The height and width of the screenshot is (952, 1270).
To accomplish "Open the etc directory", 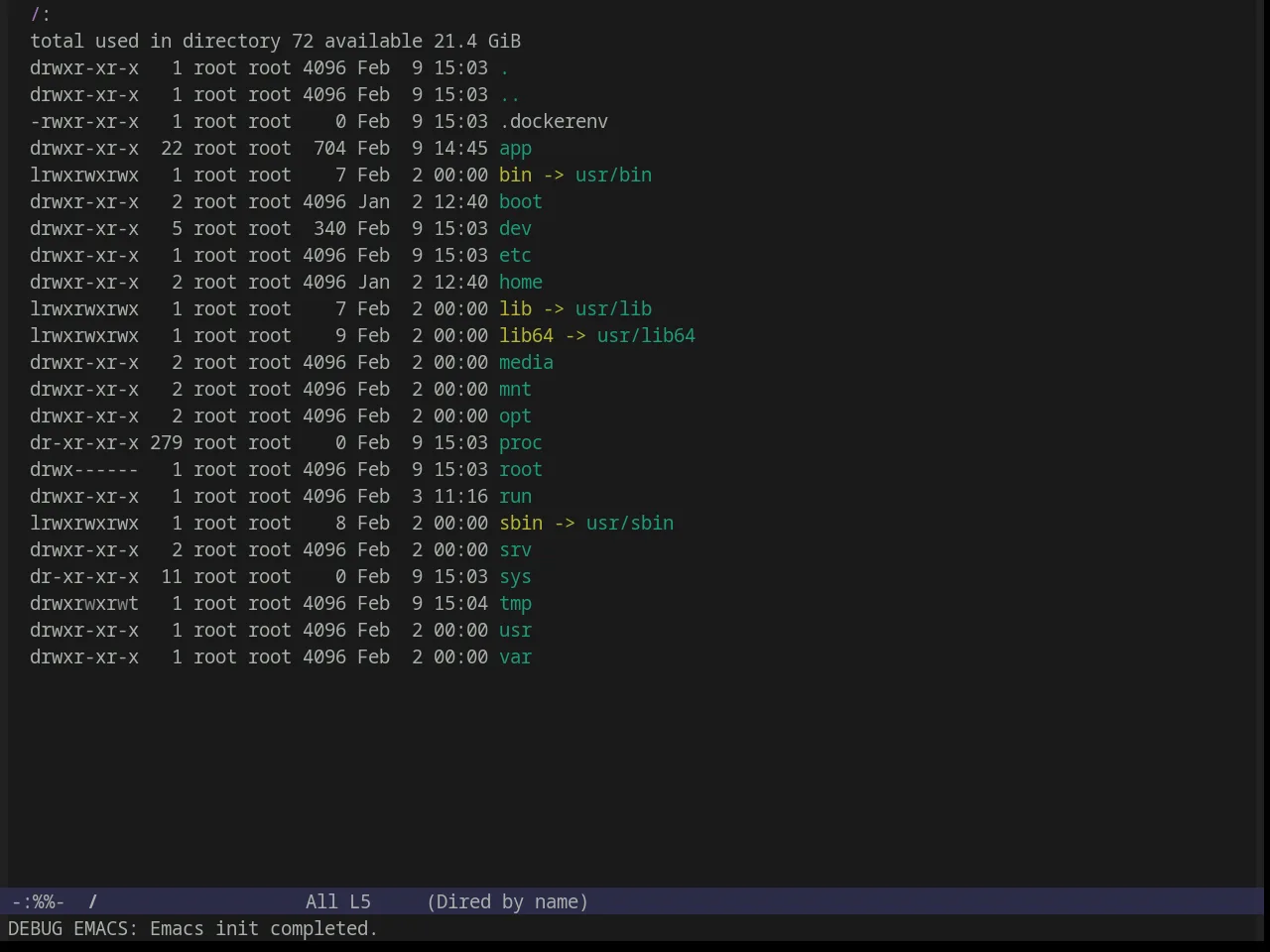I will pyautogui.click(x=515, y=255).
